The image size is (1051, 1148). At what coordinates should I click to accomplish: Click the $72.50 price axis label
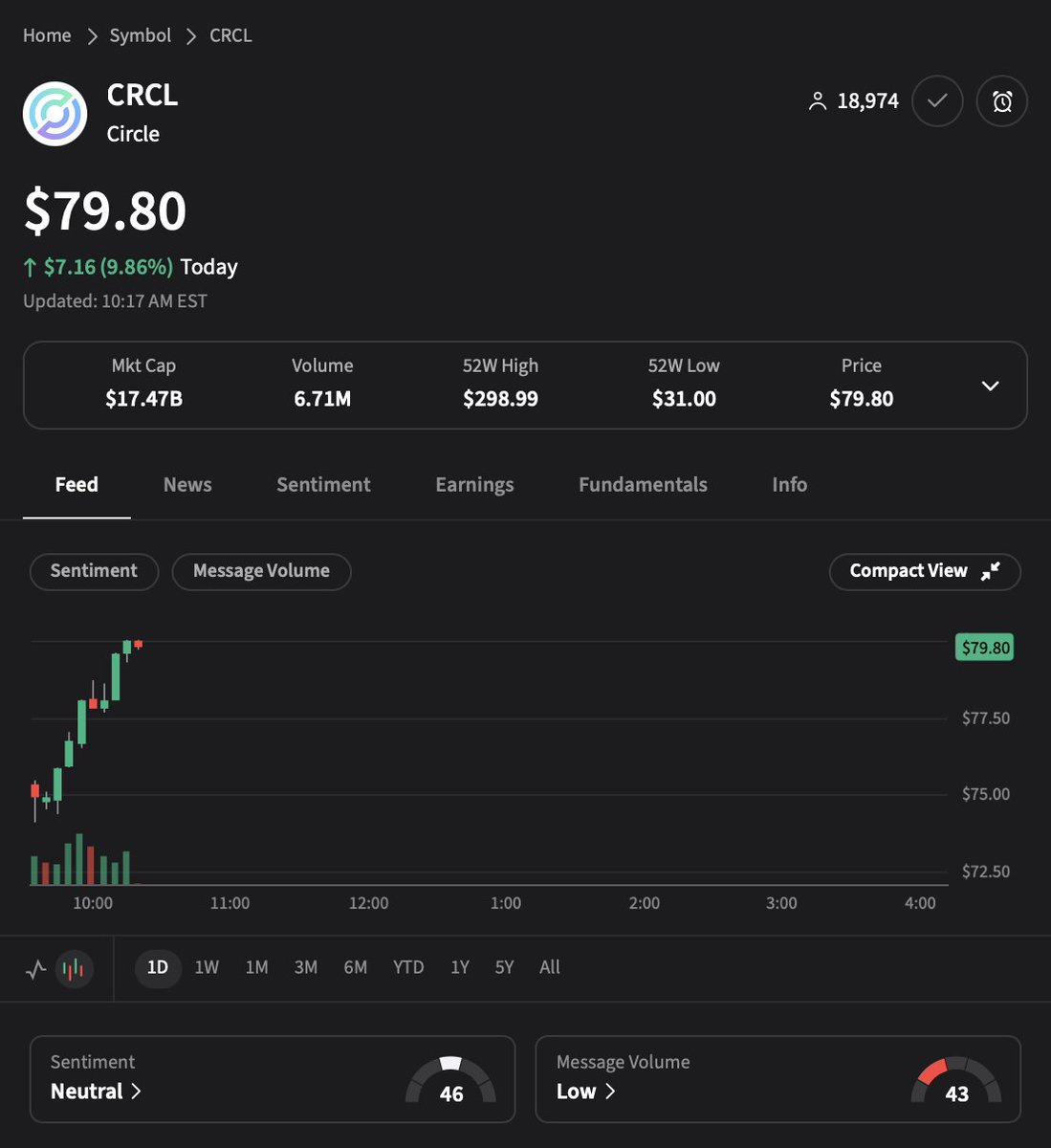pyautogui.click(x=986, y=872)
